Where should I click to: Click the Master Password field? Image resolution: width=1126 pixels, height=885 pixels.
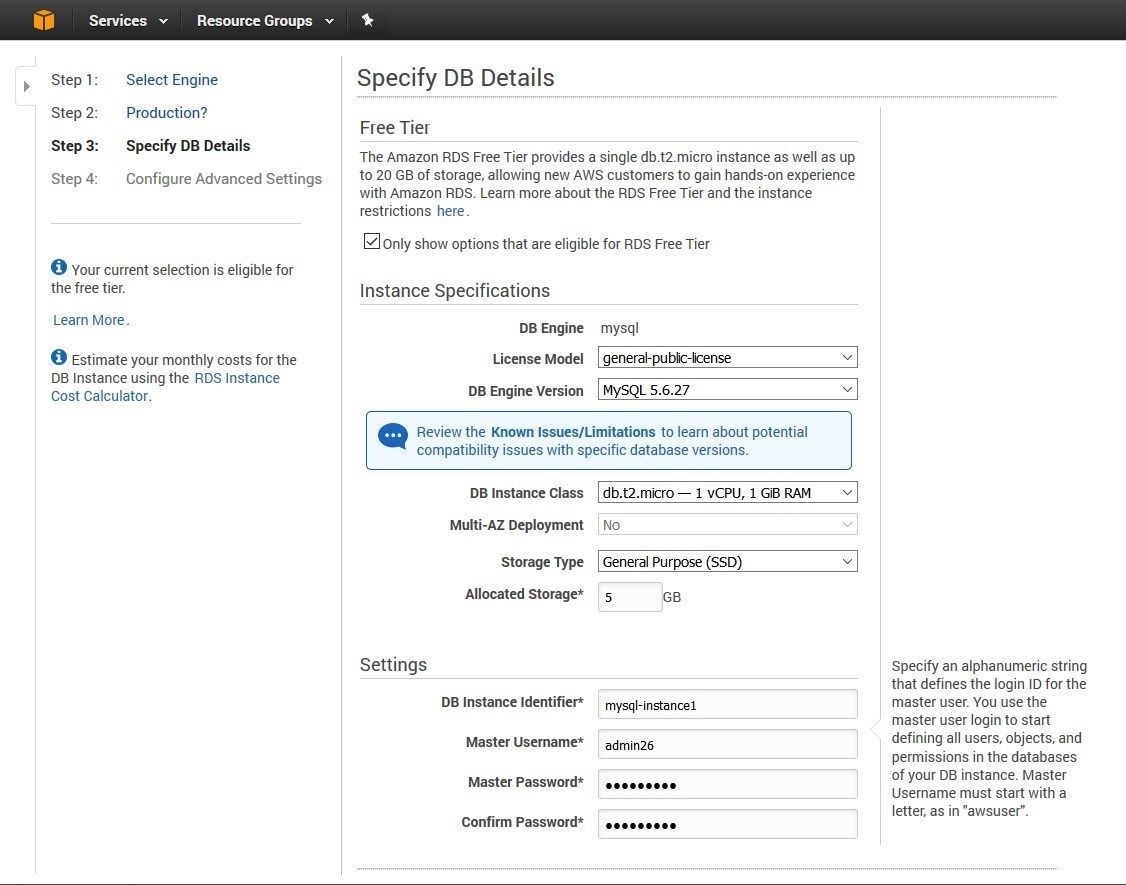pos(727,784)
